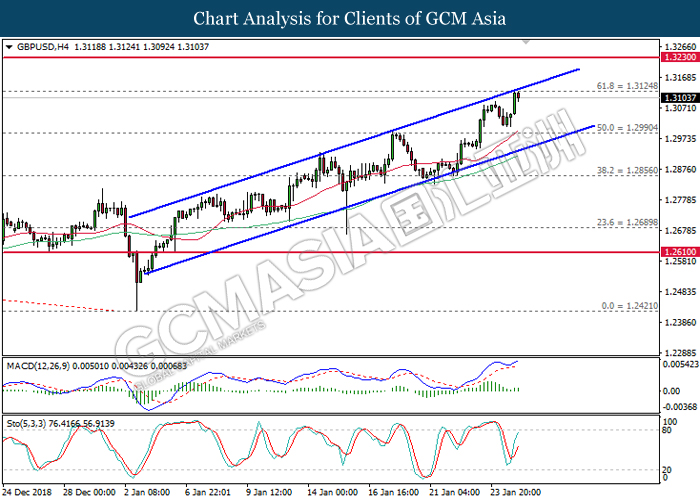The image size is (700, 500).
Task: Click the 28 Dec 00:00 time label
Action: click(89, 492)
